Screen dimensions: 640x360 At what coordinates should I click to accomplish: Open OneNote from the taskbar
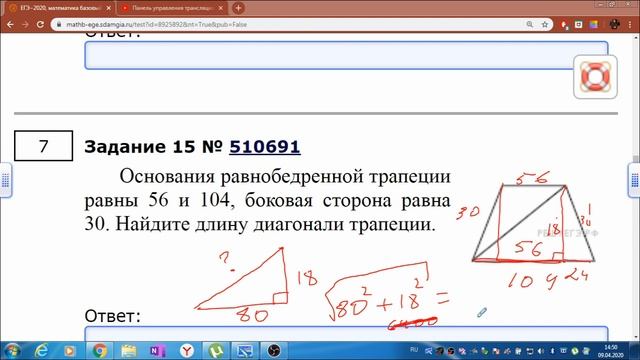pyautogui.click(x=158, y=351)
